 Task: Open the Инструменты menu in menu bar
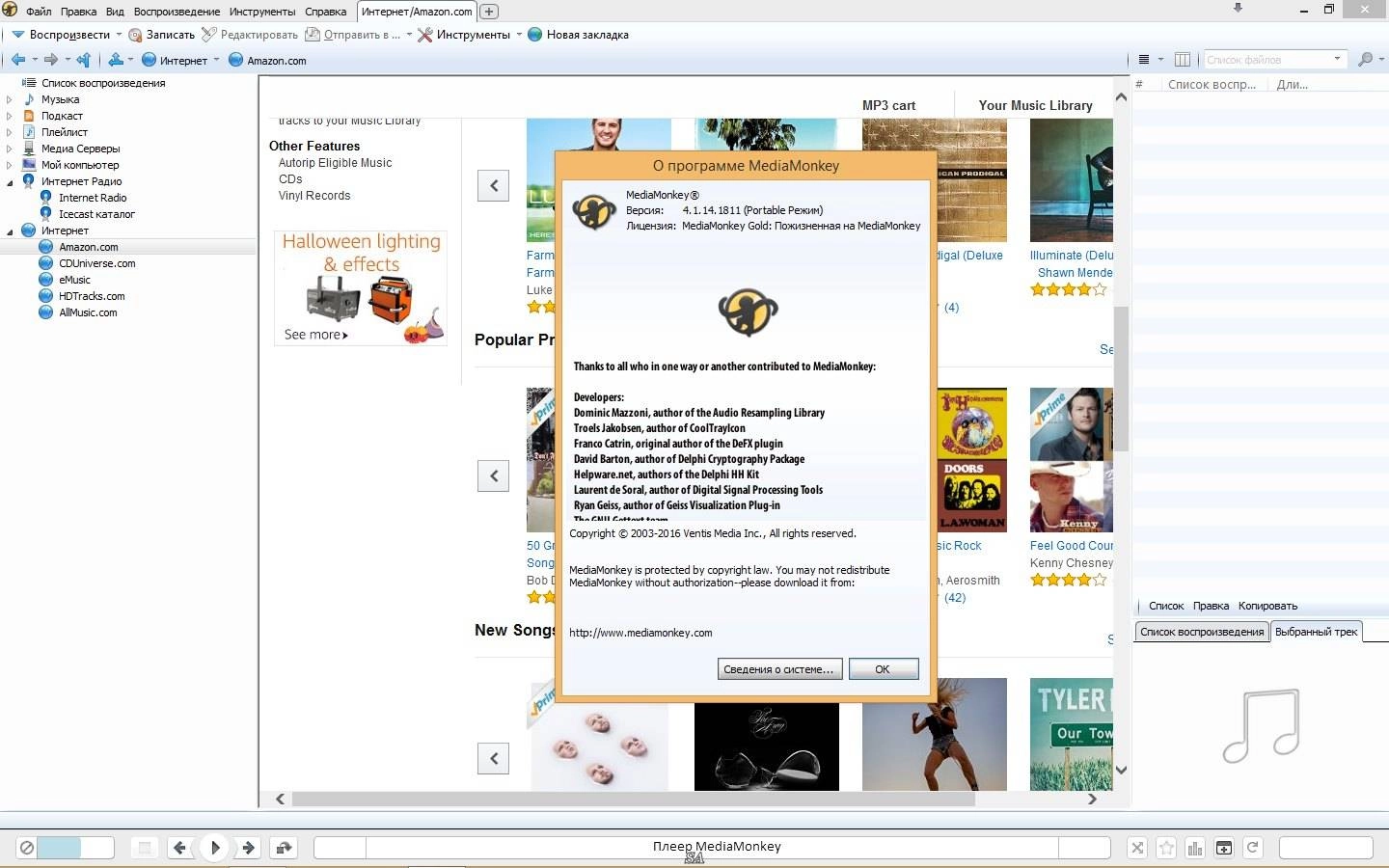pyautogui.click(x=262, y=12)
